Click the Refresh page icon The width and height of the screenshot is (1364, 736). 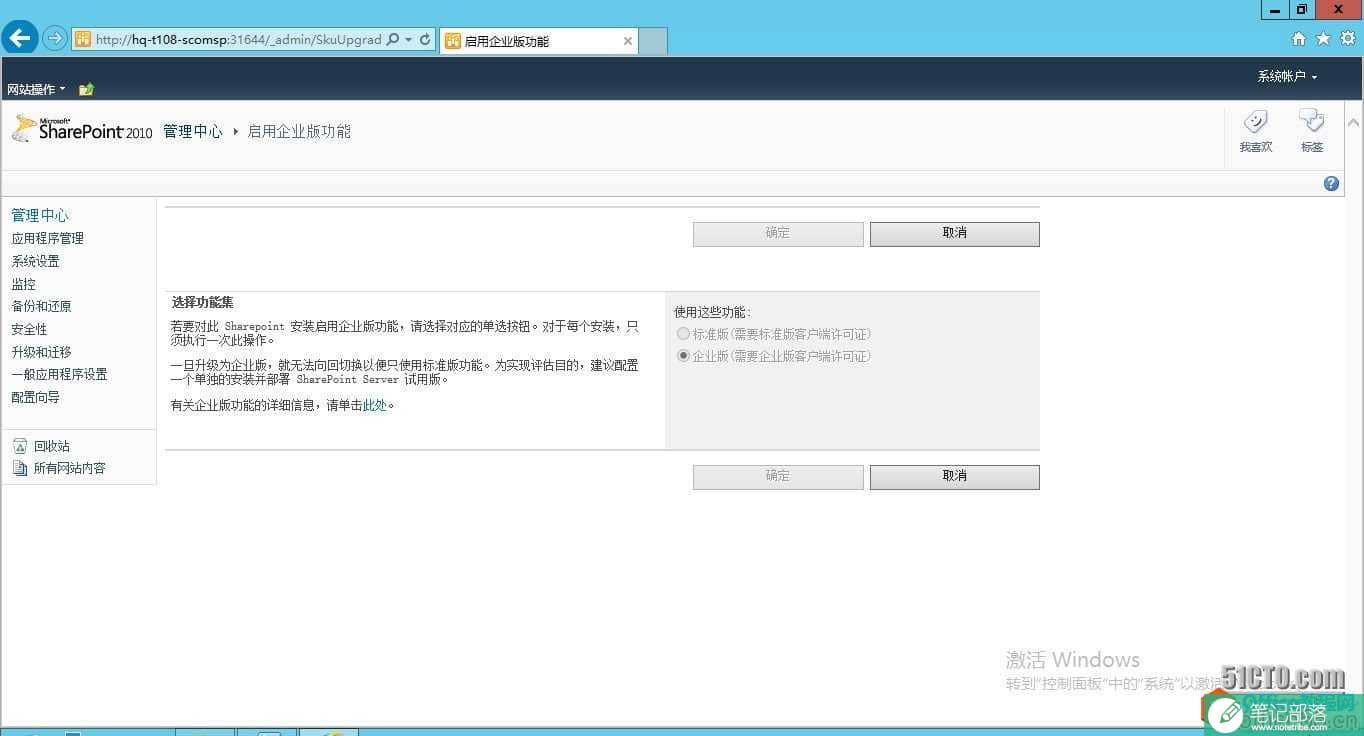425,39
